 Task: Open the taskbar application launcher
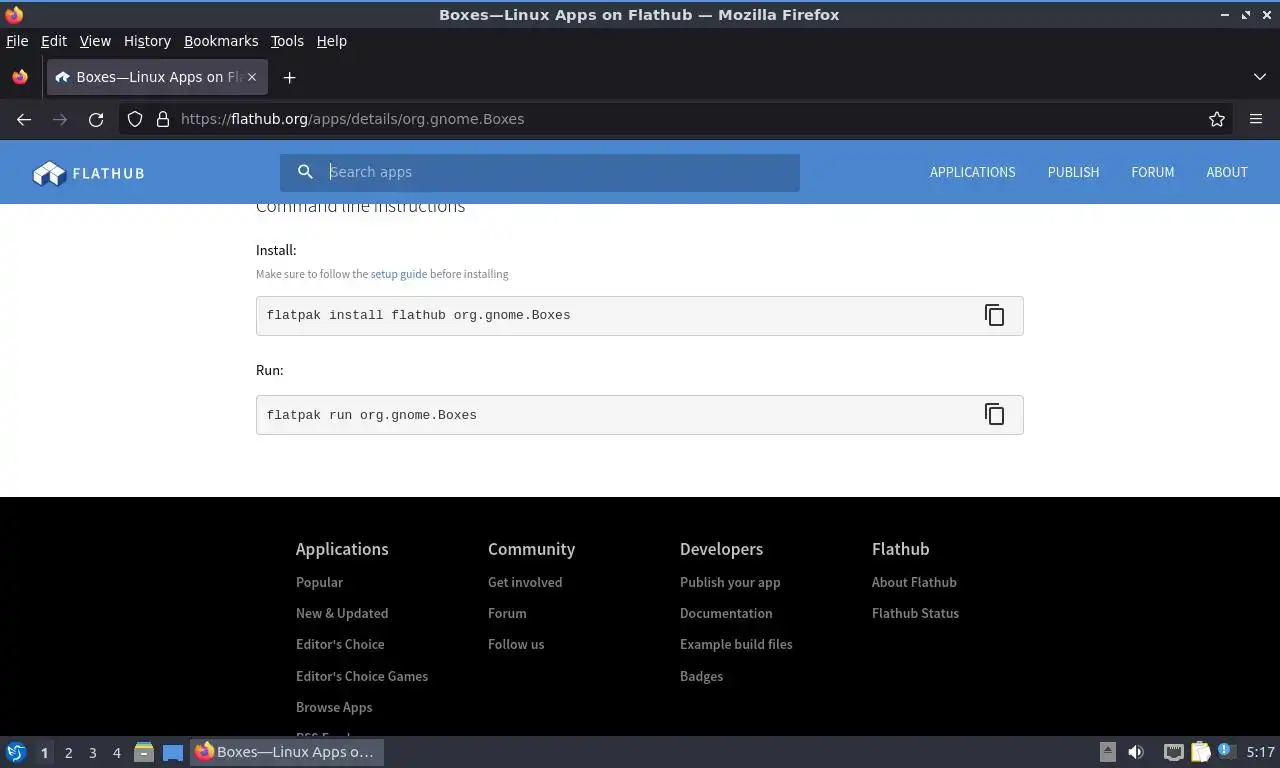pos(16,752)
